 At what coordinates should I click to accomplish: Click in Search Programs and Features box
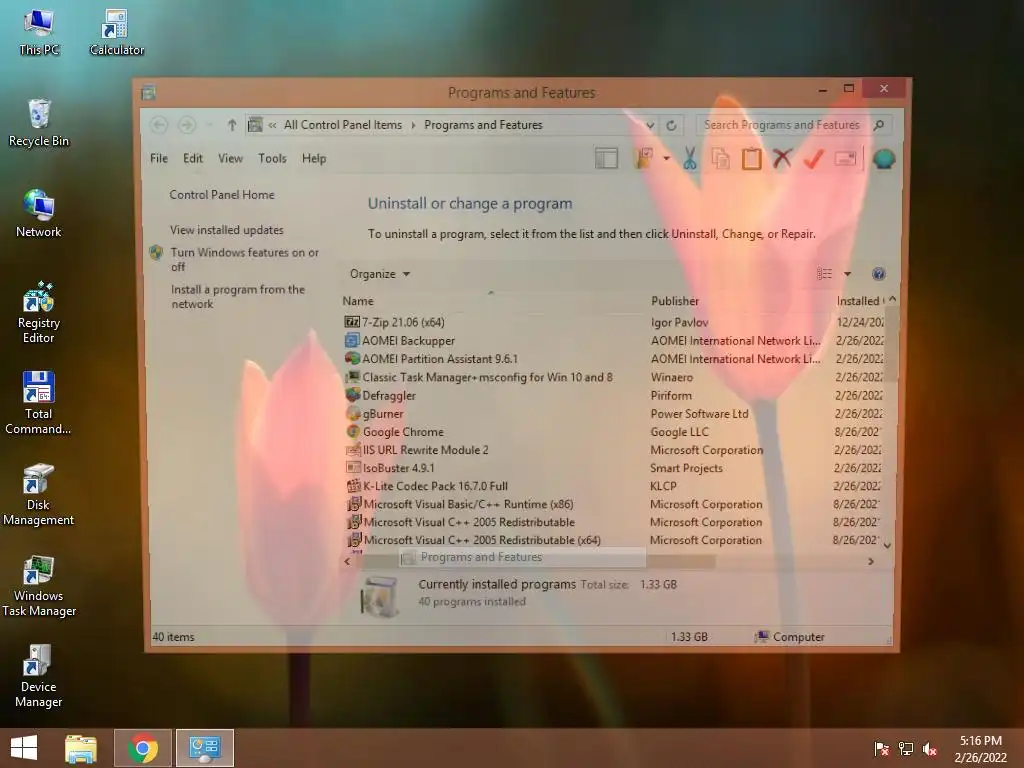coord(781,125)
